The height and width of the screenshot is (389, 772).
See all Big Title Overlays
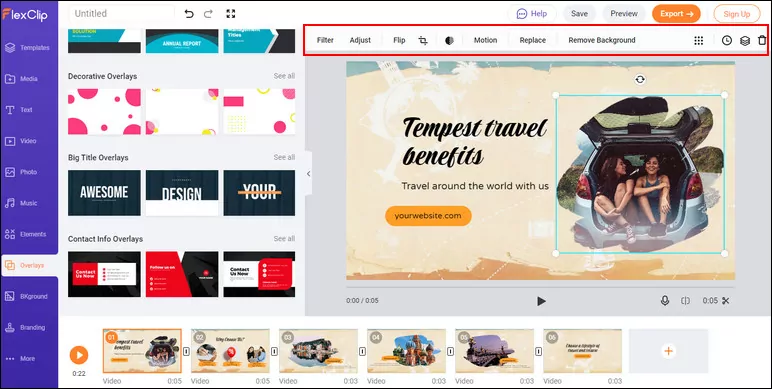284,157
